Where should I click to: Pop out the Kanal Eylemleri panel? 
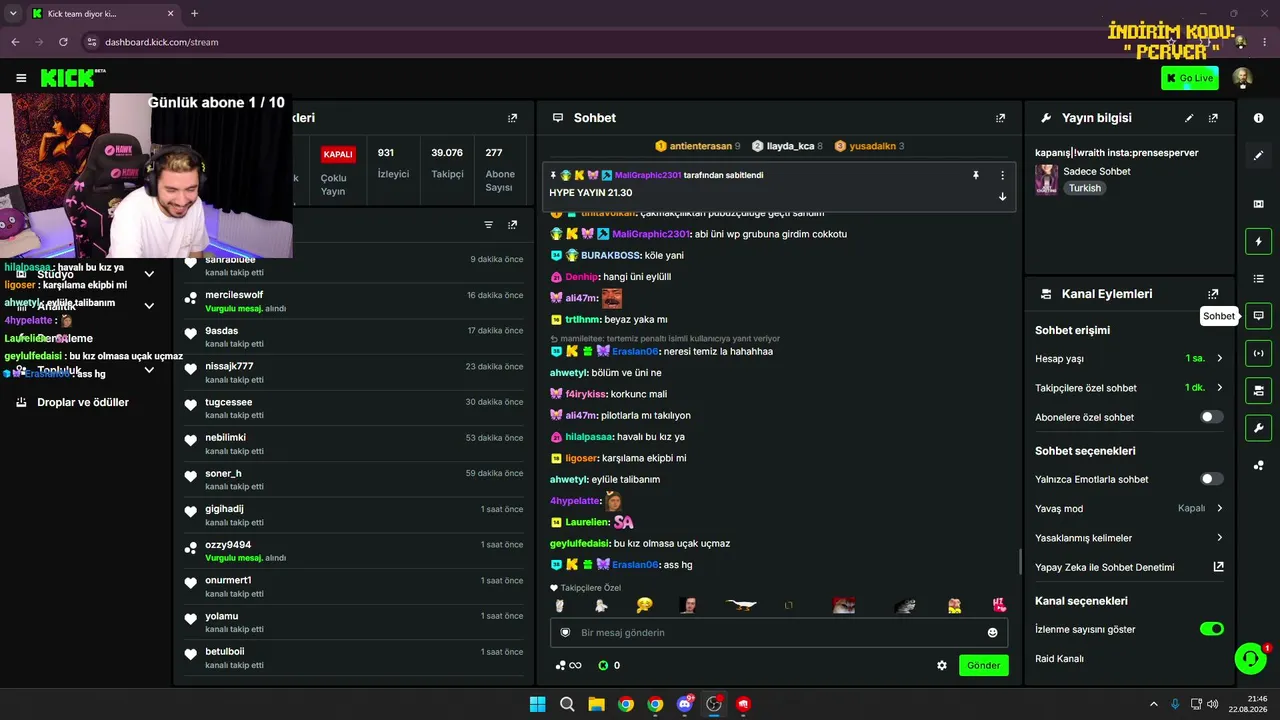[x=1213, y=294]
